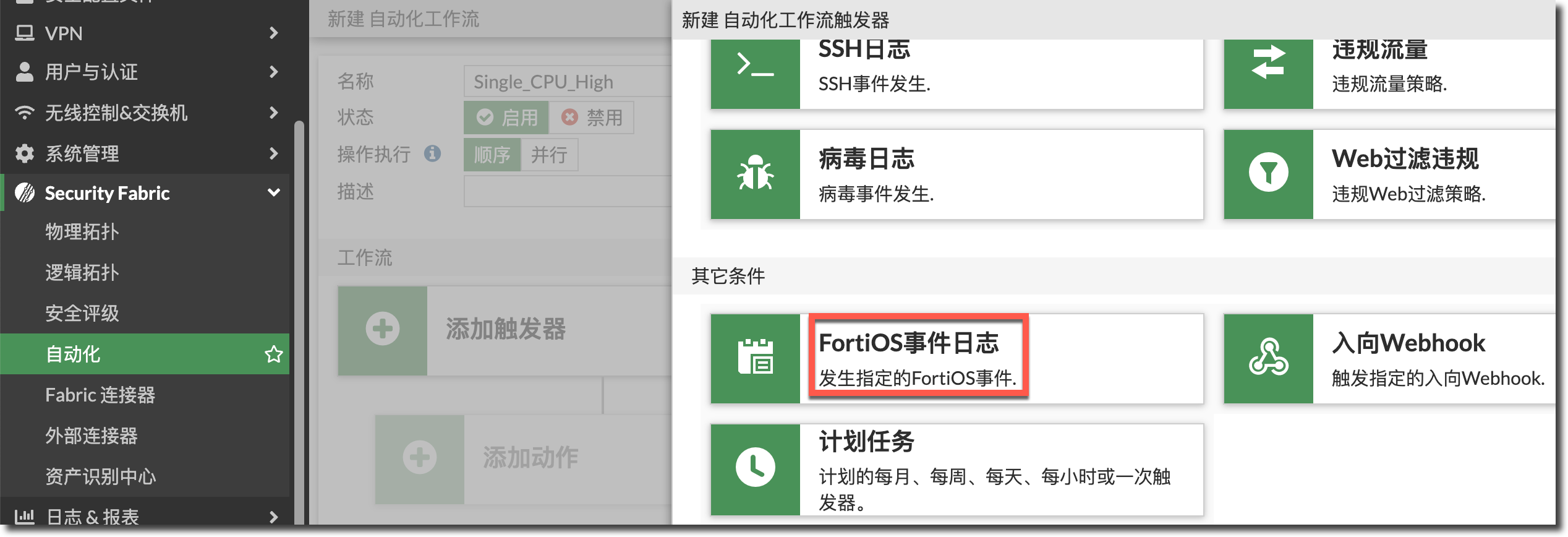Open Fabric 连接器 in the sidebar

click(x=100, y=395)
